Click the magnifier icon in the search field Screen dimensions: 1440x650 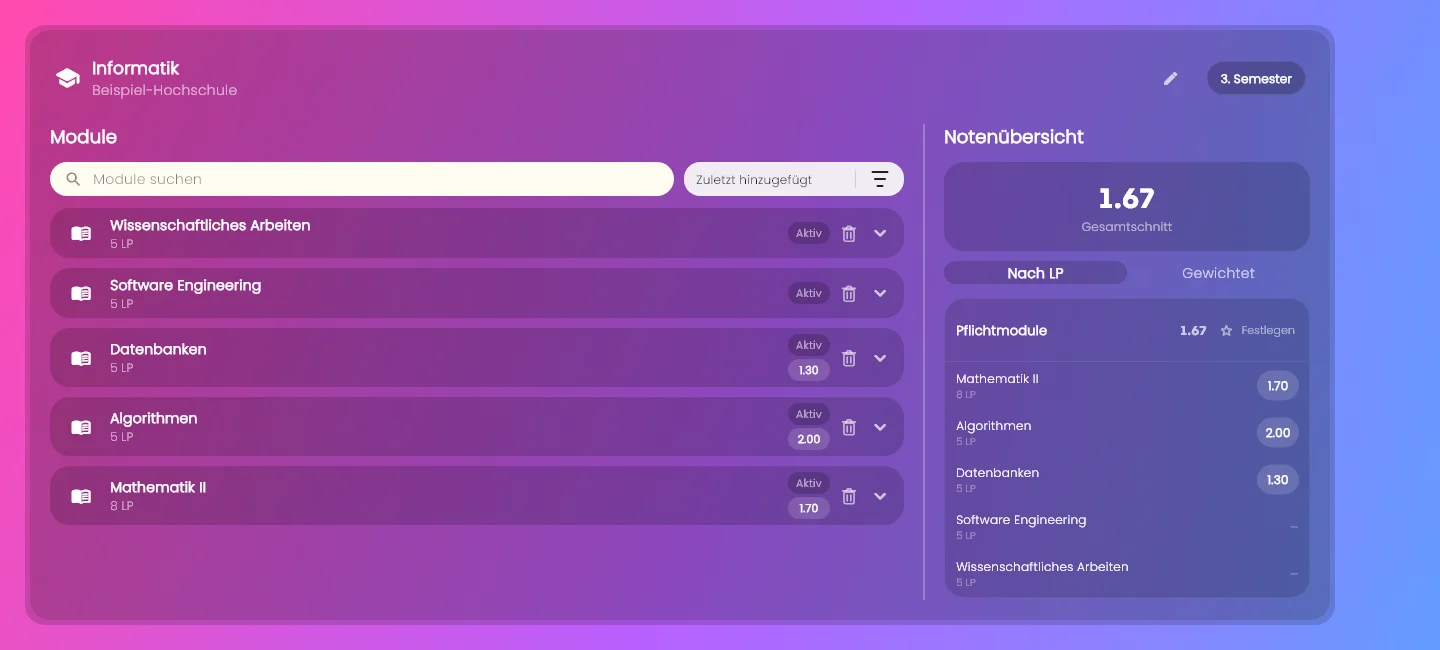[73, 179]
